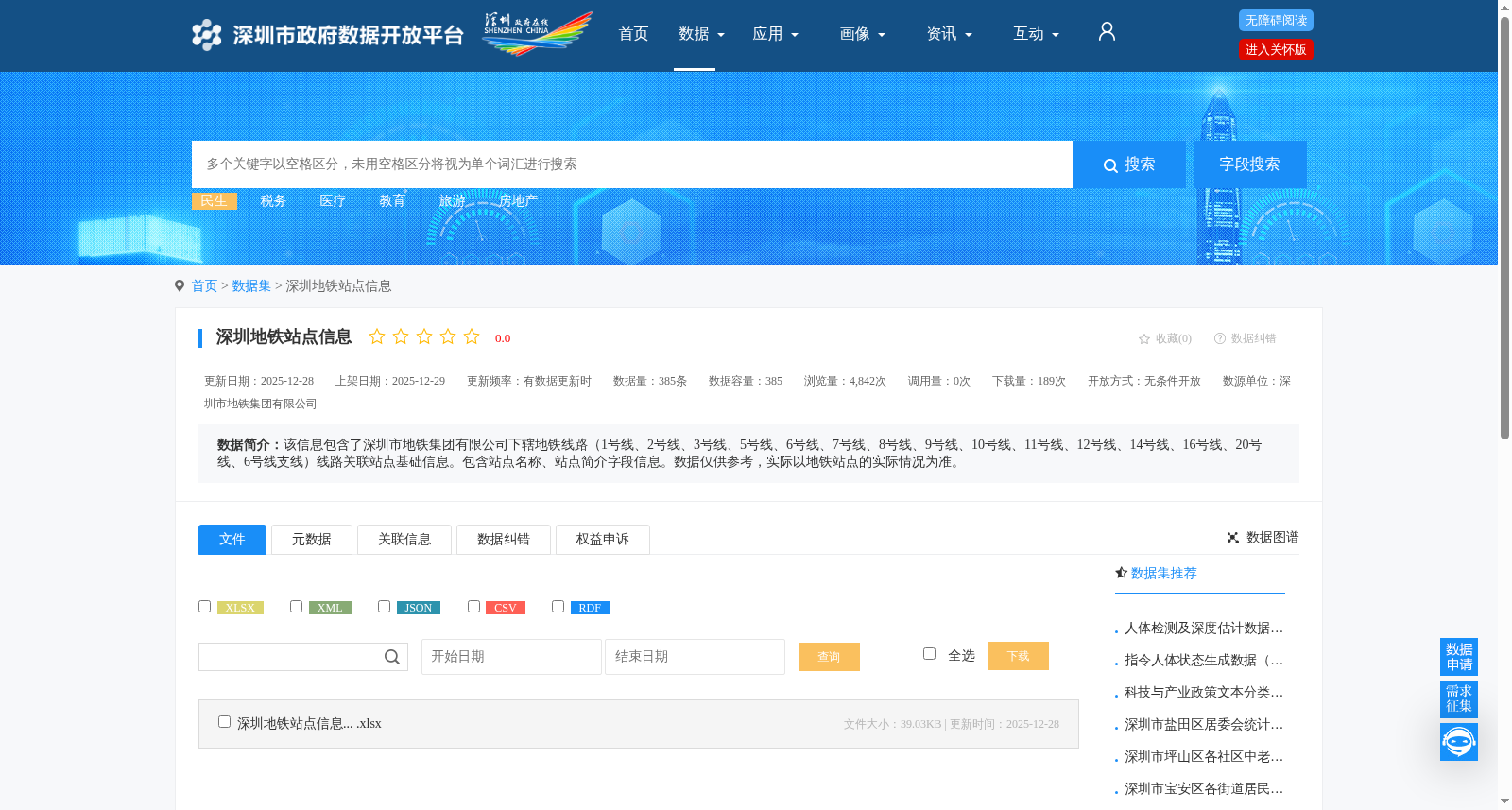Click the third rating star
Image resolution: width=1512 pixels, height=810 pixels.
(424, 336)
